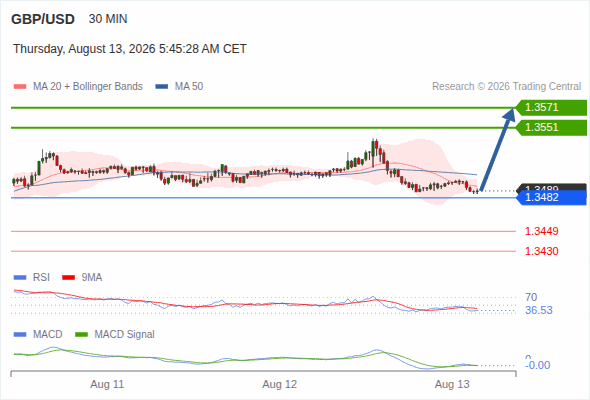Viewport: 590px width, 400px height.
Task: Click the Aug 12 date axis label
Action: (280, 384)
